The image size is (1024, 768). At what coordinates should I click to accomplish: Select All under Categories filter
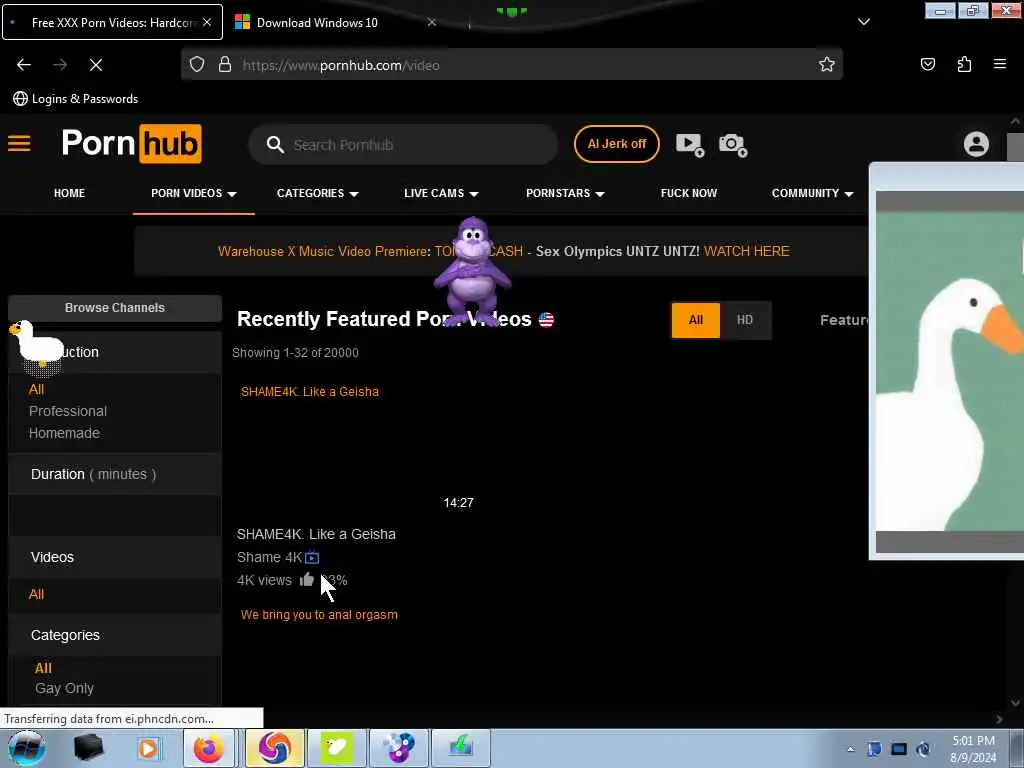click(x=43, y=668)
